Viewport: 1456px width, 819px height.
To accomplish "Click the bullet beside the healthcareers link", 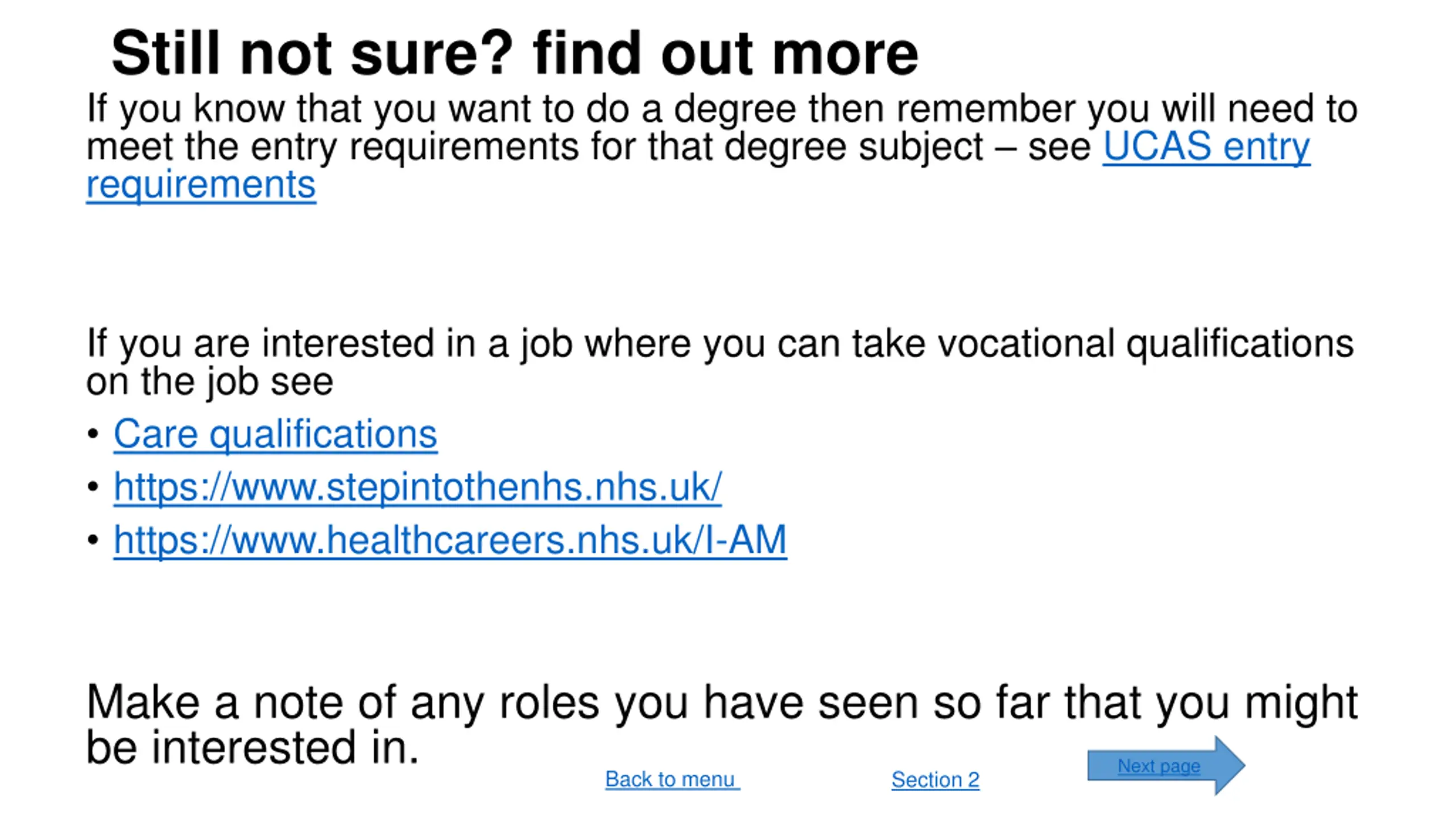I will tap(93, 539).
